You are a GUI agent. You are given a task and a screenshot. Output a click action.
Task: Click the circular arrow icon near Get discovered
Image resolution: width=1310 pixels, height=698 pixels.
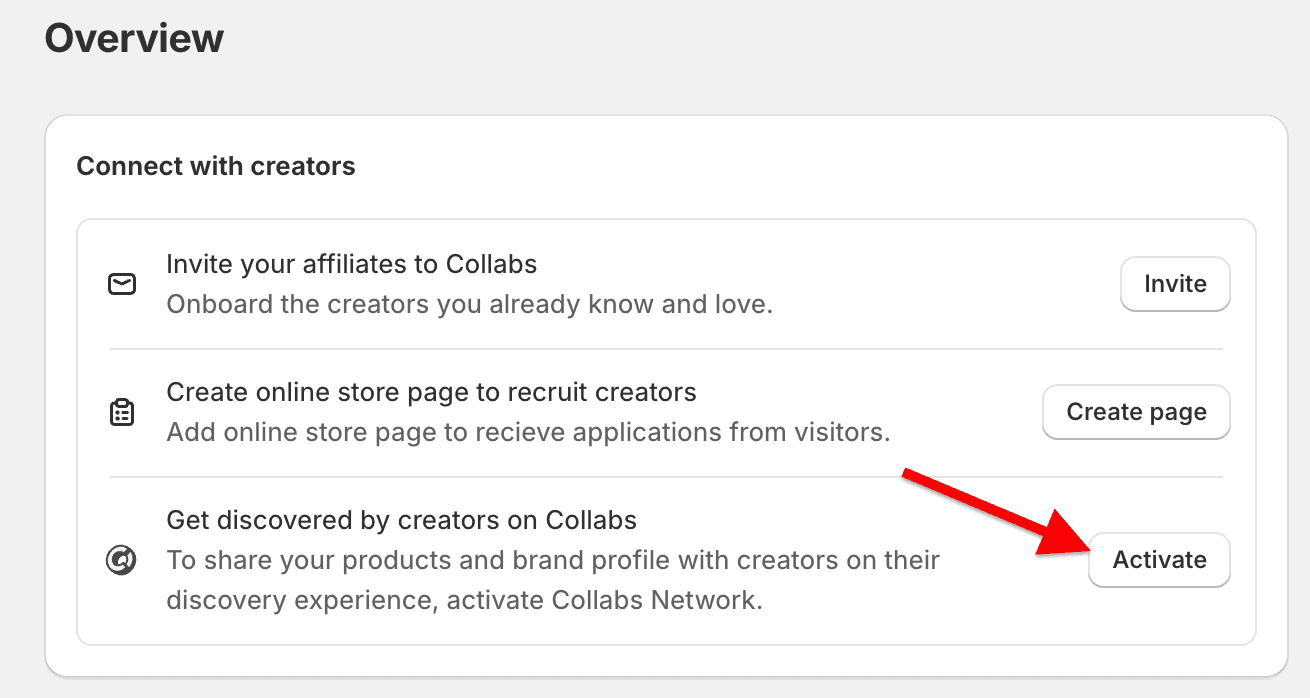coord(121,560)
